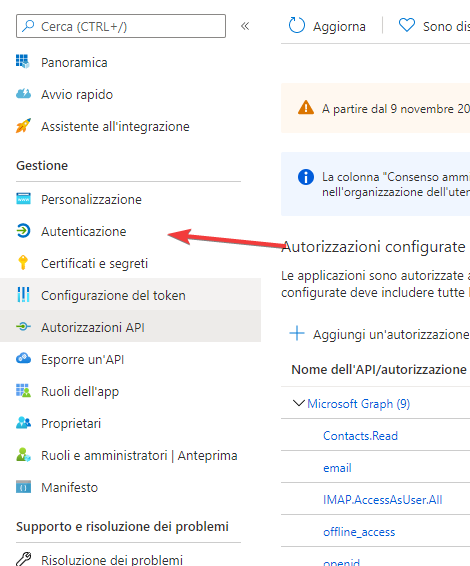This screenshot has width=470, height=566.
Task: Click the Autenticazione arrow icon
Action: coord(23,231)
